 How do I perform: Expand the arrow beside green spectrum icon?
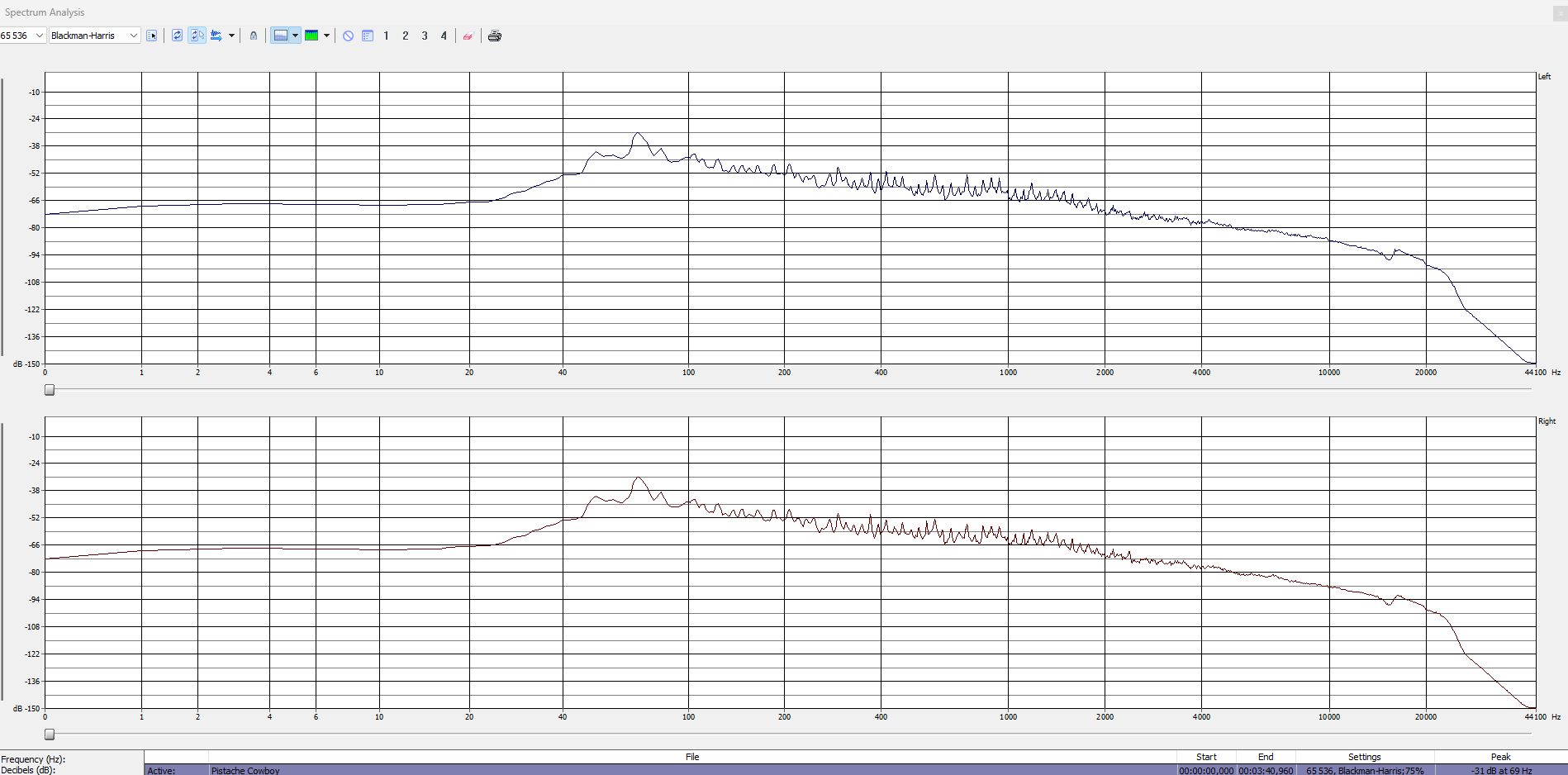click(327, 36)
